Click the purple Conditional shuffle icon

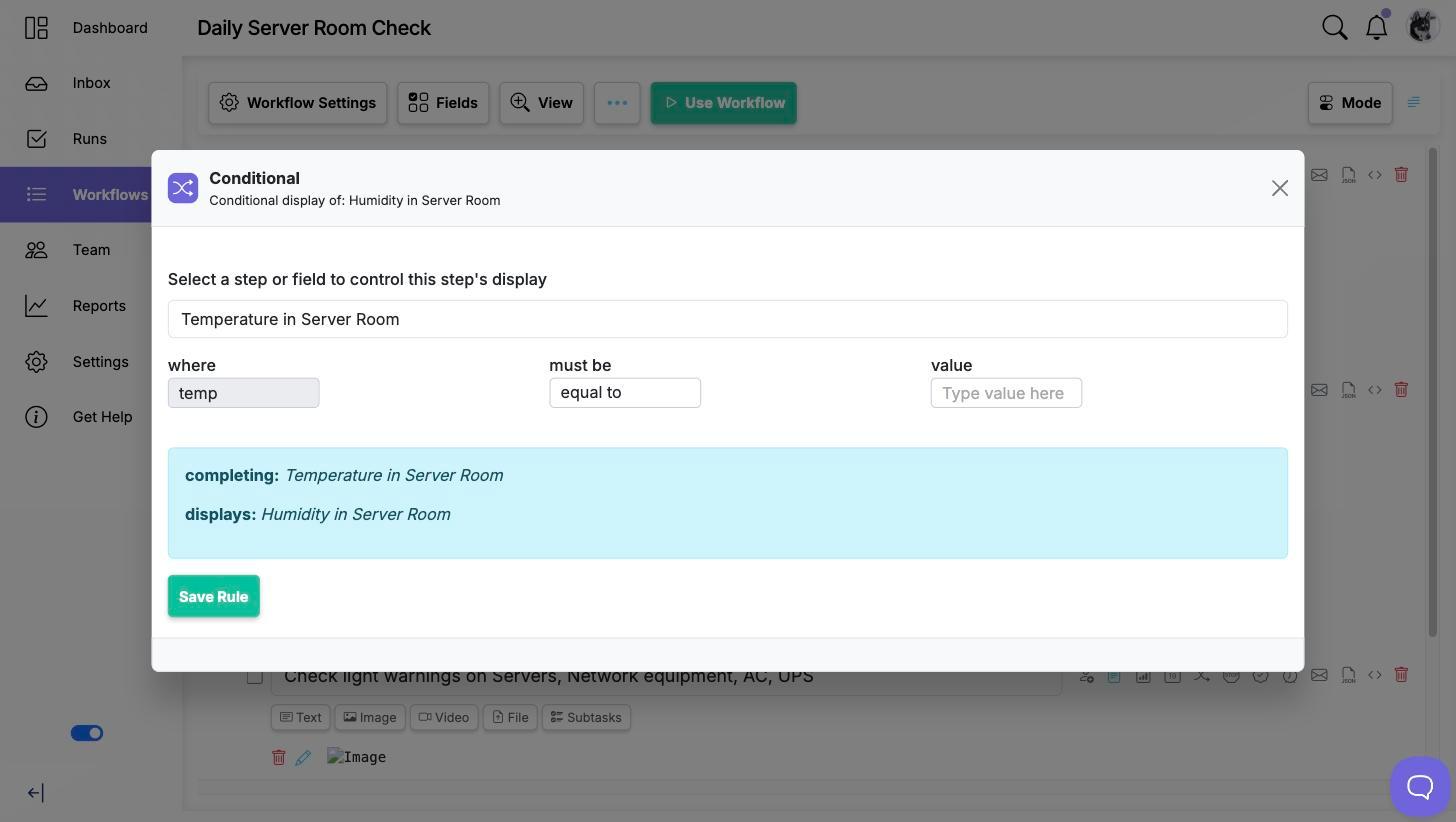click(x=183, y=188)
